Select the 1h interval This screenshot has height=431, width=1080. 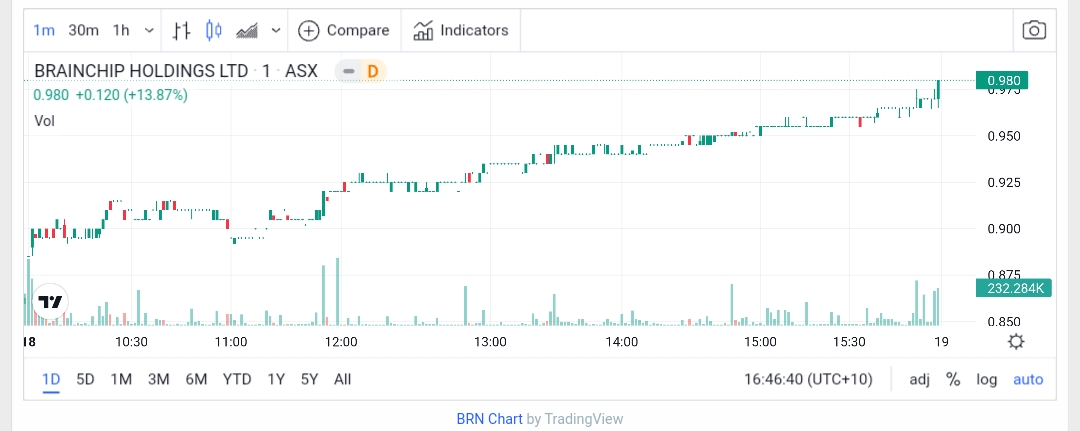tap(121, 30)
